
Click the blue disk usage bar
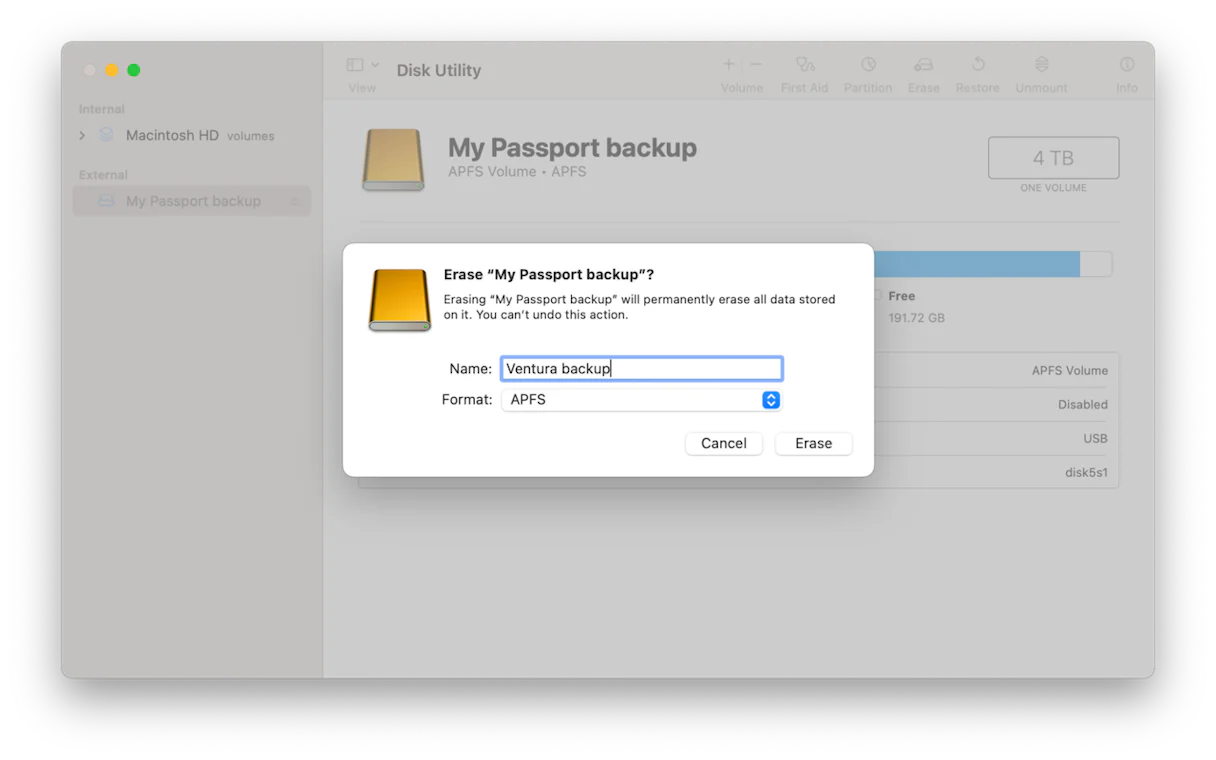tap(975, 264)
